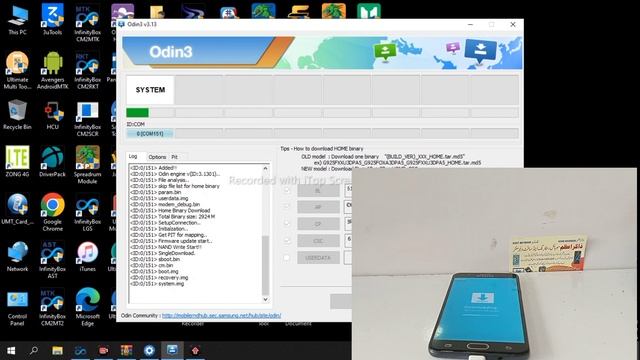Open InfinityBox LGS shortcut
Viewport: 640px width, 360px height.
tap(87, 212)
